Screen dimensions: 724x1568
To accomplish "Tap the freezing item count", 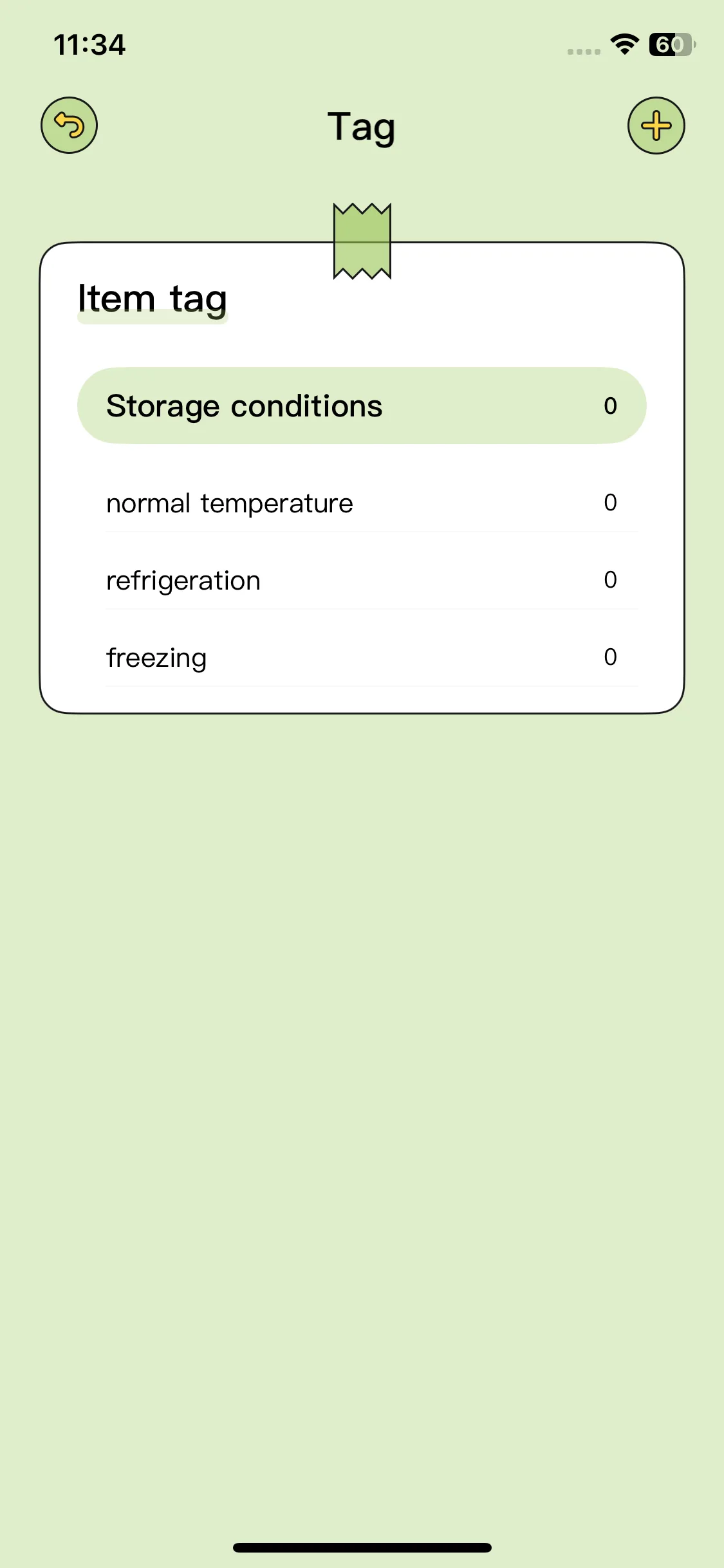I will click(x=610, y=657).
